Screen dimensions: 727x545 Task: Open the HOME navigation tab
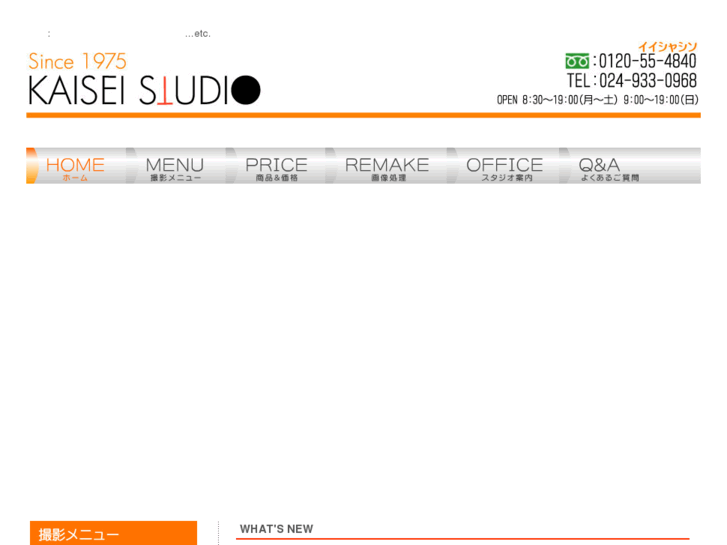pyautogui.click(x=76, y=166)
